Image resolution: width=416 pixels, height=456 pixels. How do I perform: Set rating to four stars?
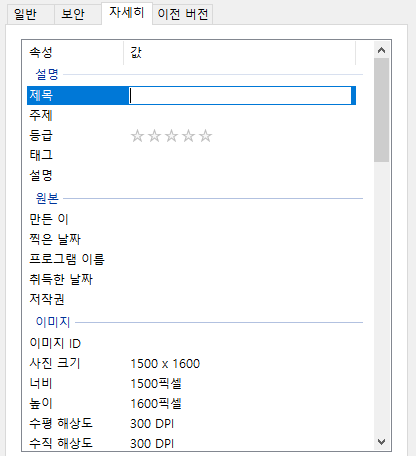tap(188, 136)
